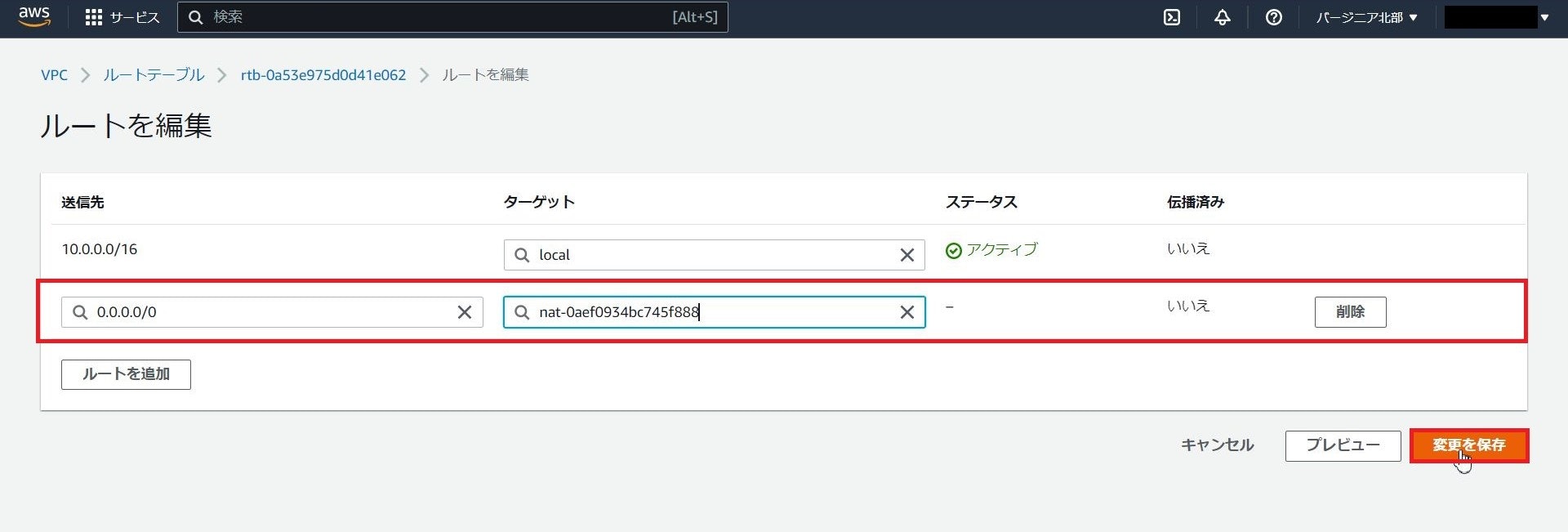Screen dimensions: 1568x532
Task: Click the アクティブ status text
Action: coord(1001,250)
